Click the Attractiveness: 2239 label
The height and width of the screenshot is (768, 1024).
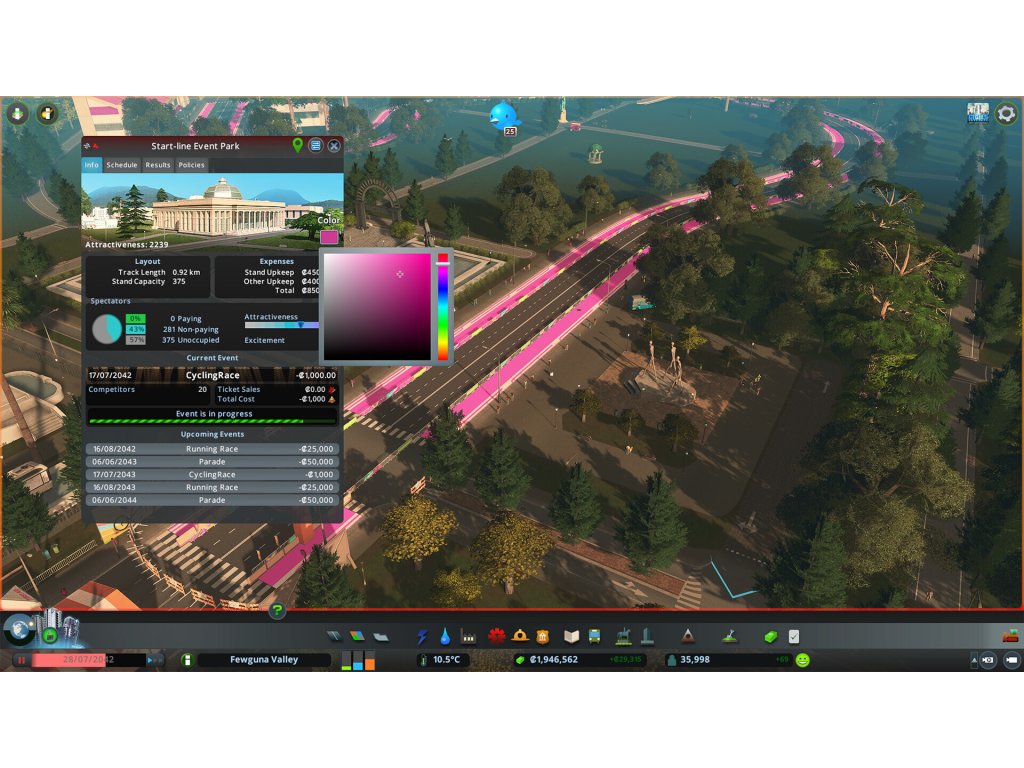point(127,244)
